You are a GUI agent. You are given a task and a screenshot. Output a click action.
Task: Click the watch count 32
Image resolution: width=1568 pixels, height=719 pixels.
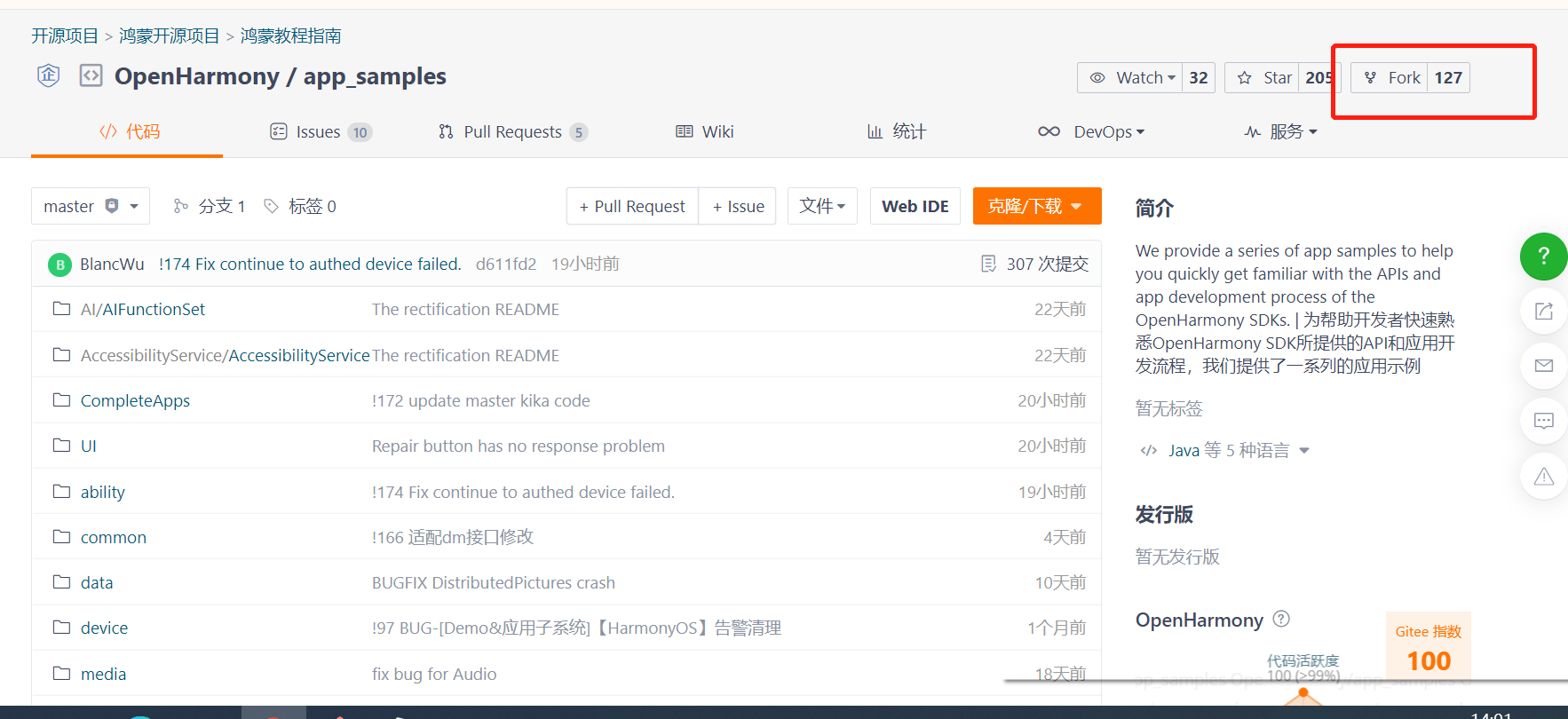click(x=1199, y=77)
